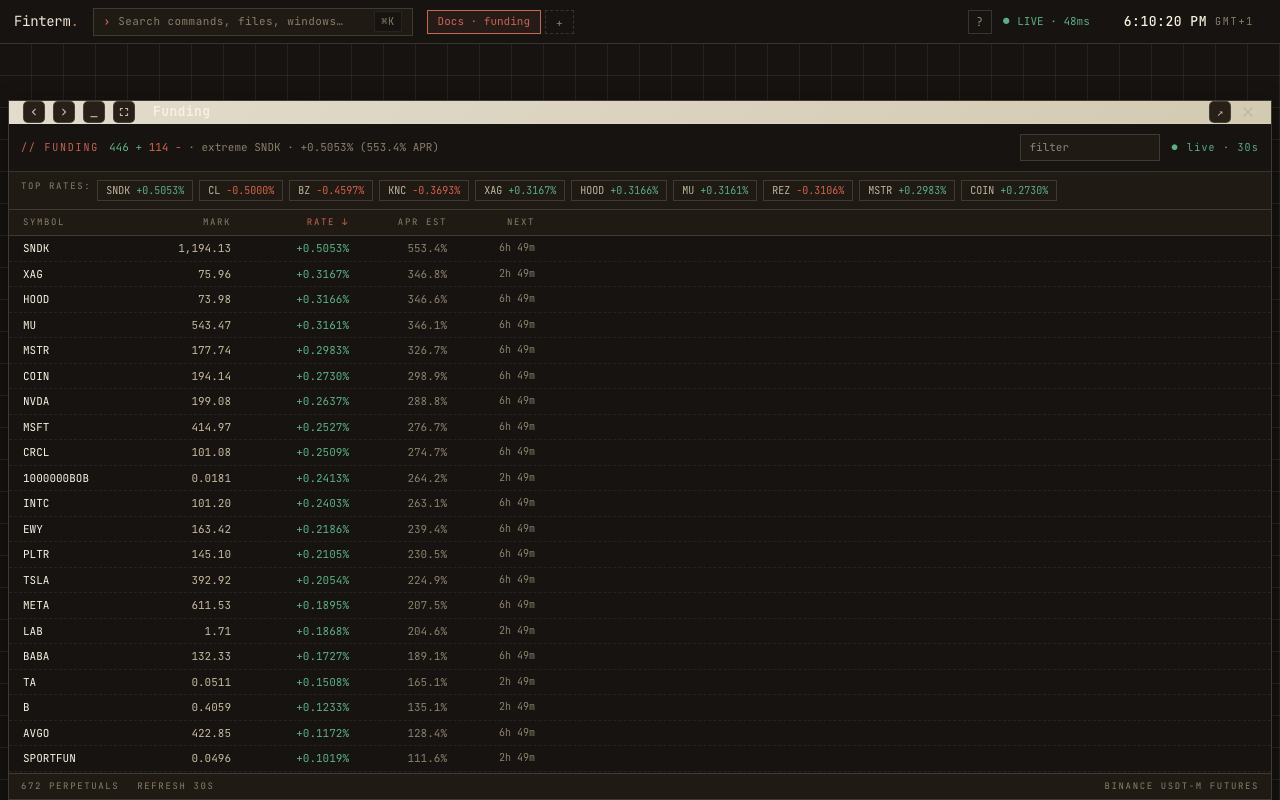Screen dimensions: 1280x800
Task: Add a new tab with plus button
Action: [x=559, y=22]
